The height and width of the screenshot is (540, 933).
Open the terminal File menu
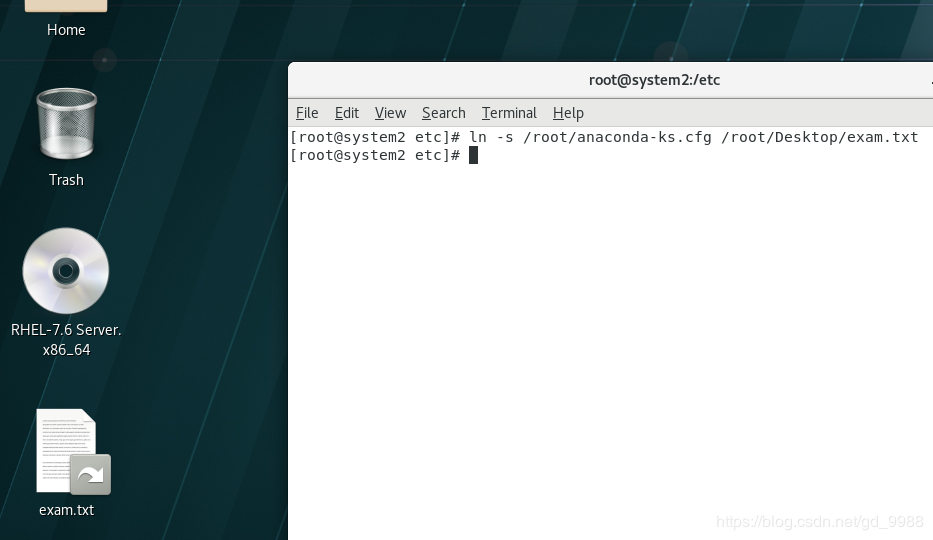(307, 113)
